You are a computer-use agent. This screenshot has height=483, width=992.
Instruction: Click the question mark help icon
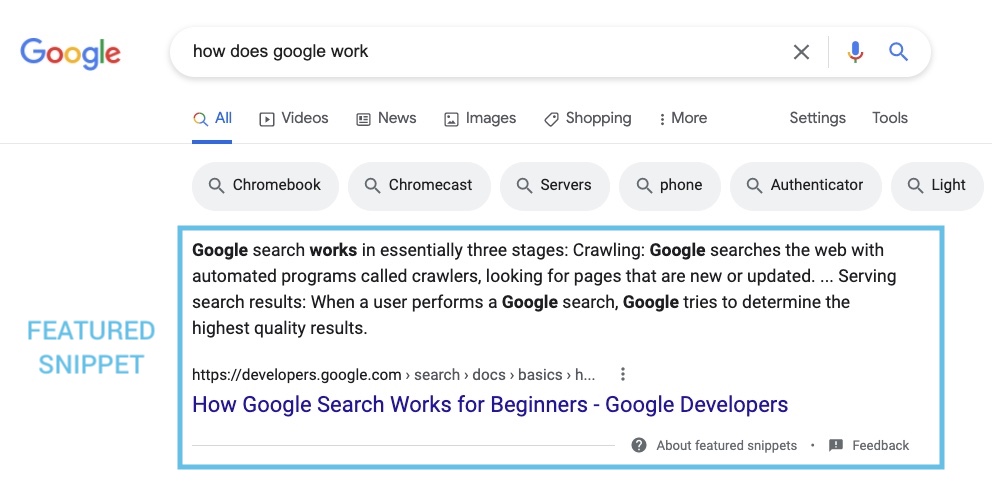point(639,445)
